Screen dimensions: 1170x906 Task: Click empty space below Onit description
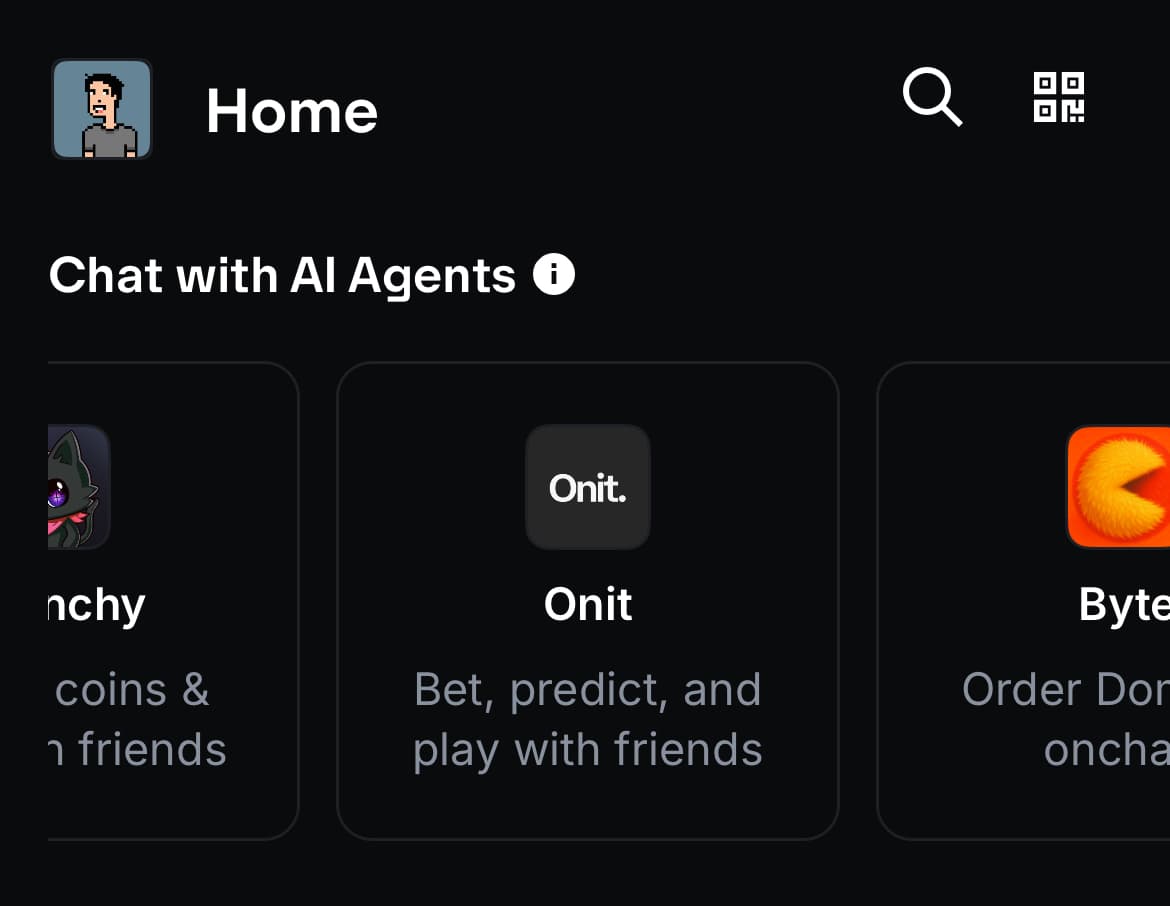pos(588,807)
